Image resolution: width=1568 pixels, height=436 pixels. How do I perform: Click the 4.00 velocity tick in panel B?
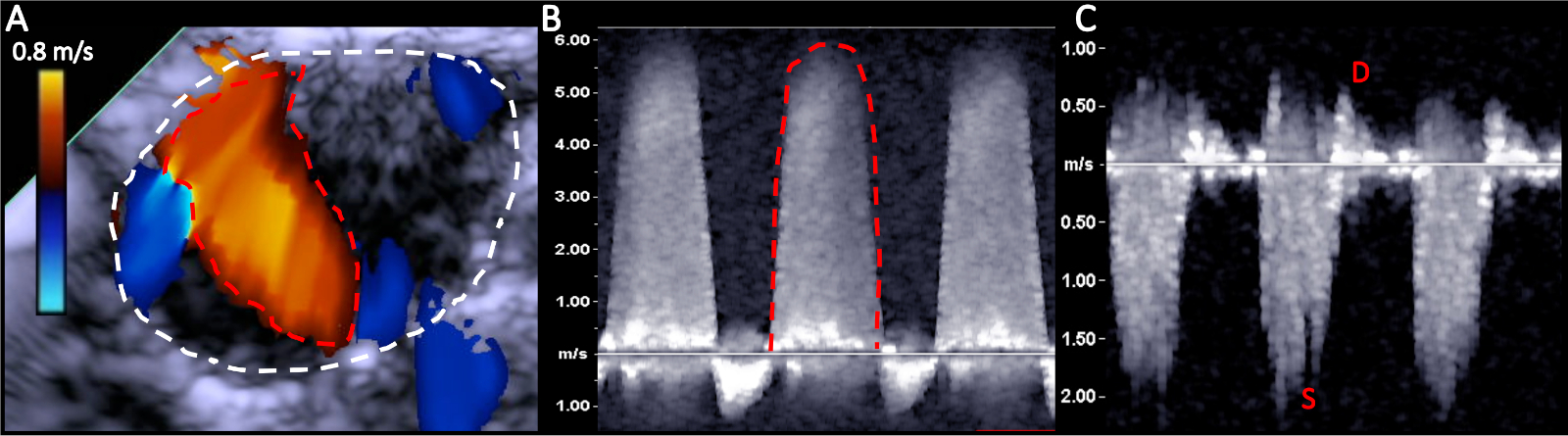[571, 144]
